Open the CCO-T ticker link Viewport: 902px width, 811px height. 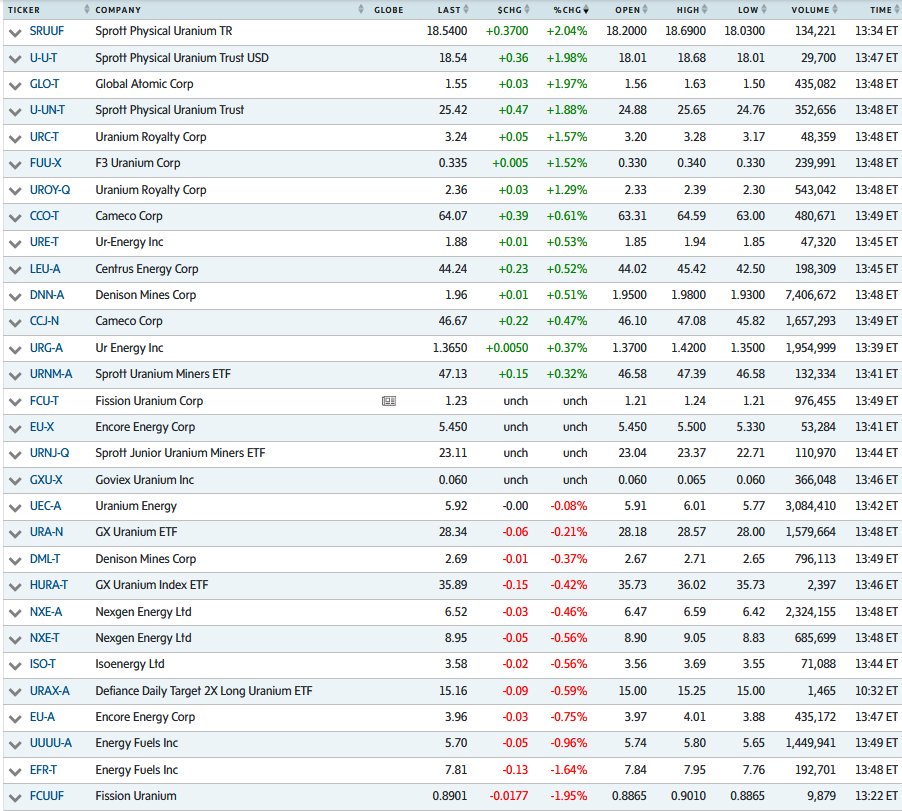(x=44, y=216)
